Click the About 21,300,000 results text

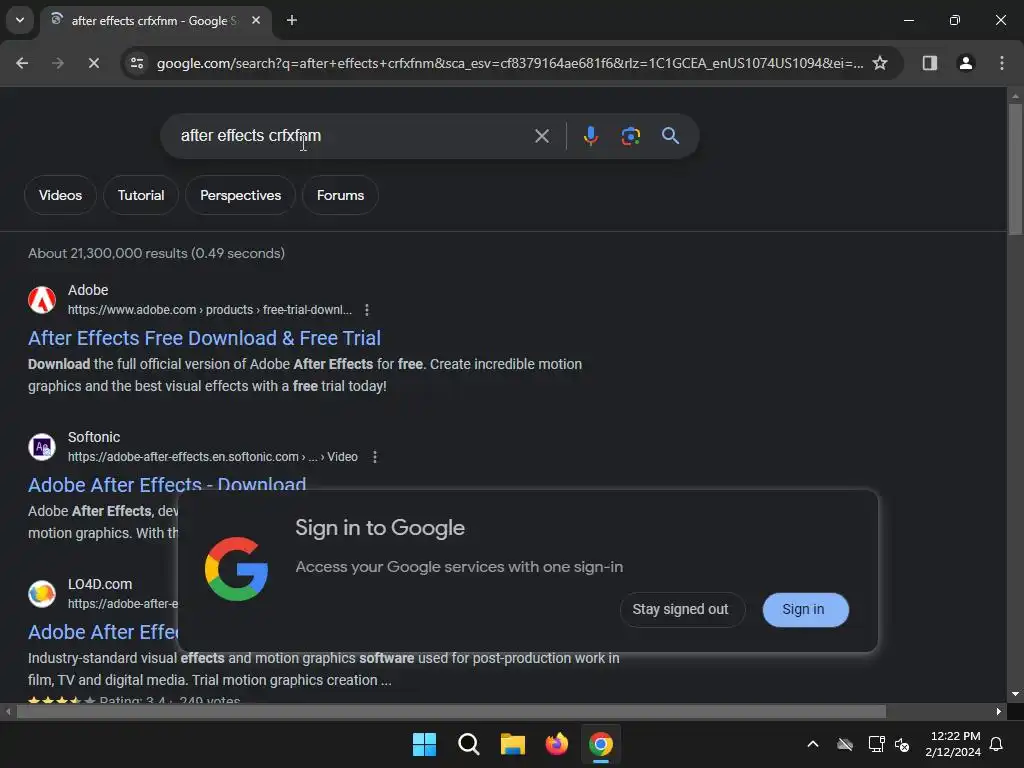tap(156, 253)
